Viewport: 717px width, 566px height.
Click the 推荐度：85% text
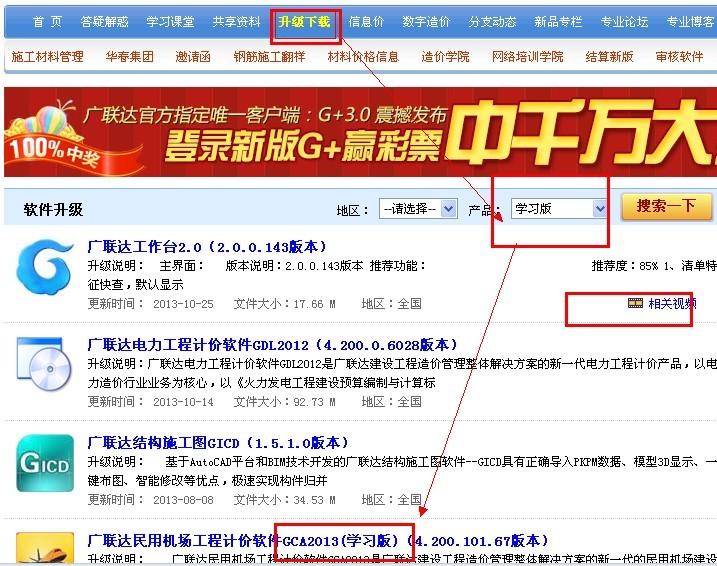(x=625, y=266)
